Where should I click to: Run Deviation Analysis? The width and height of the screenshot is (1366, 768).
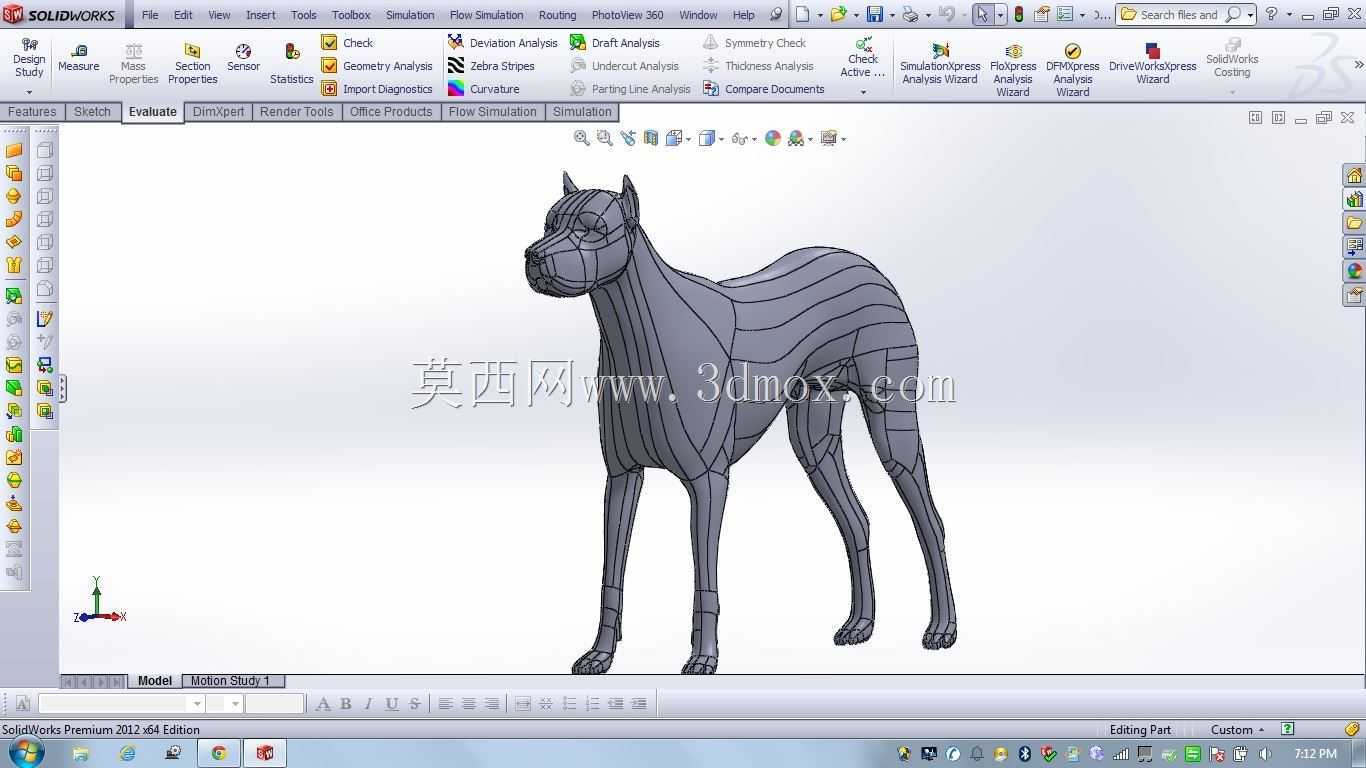tap(503, 42)
